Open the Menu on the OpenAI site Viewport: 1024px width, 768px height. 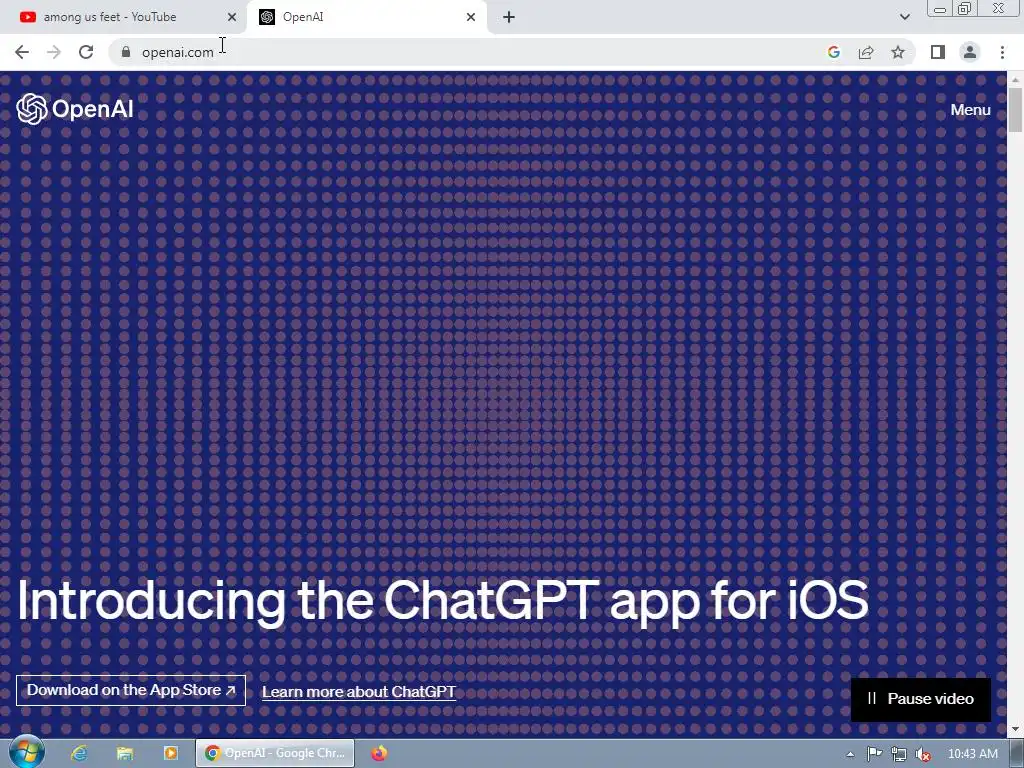[970, 110]
